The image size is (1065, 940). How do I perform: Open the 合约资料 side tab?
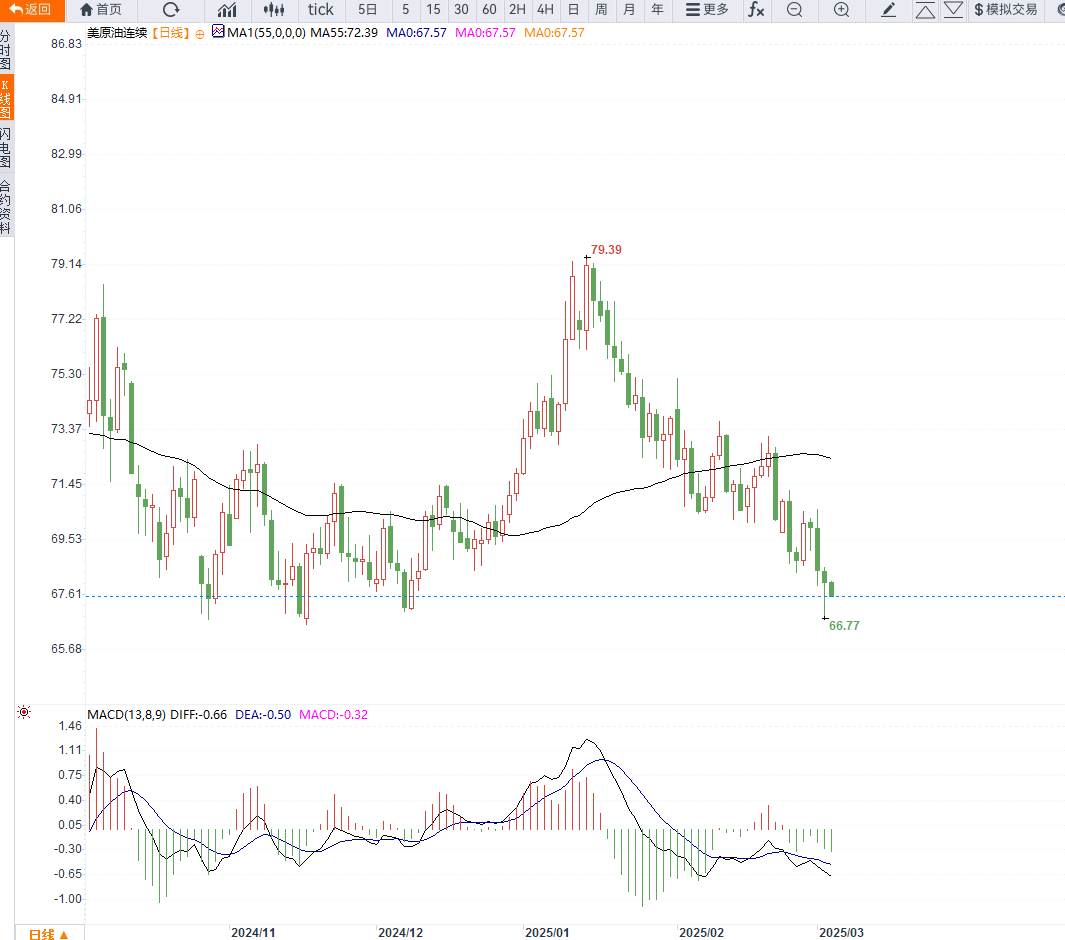(x=5, y=207)
